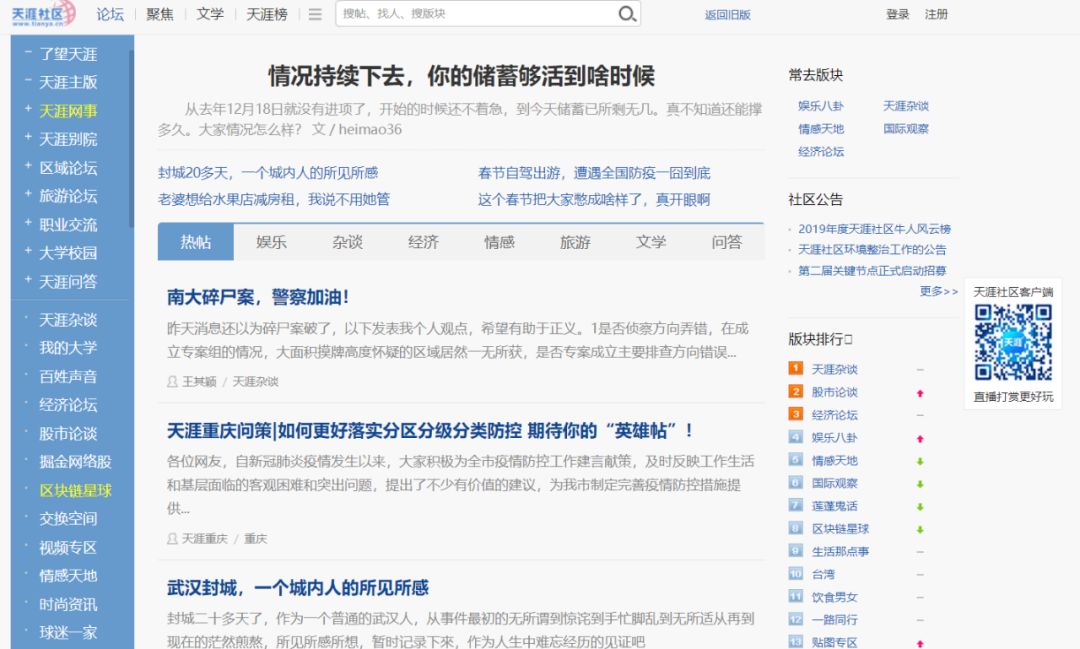This screenshot has width=1080, height=649.
Task: Open the 天涯重庆问策 post title
Action: click(x=430, y=431)
